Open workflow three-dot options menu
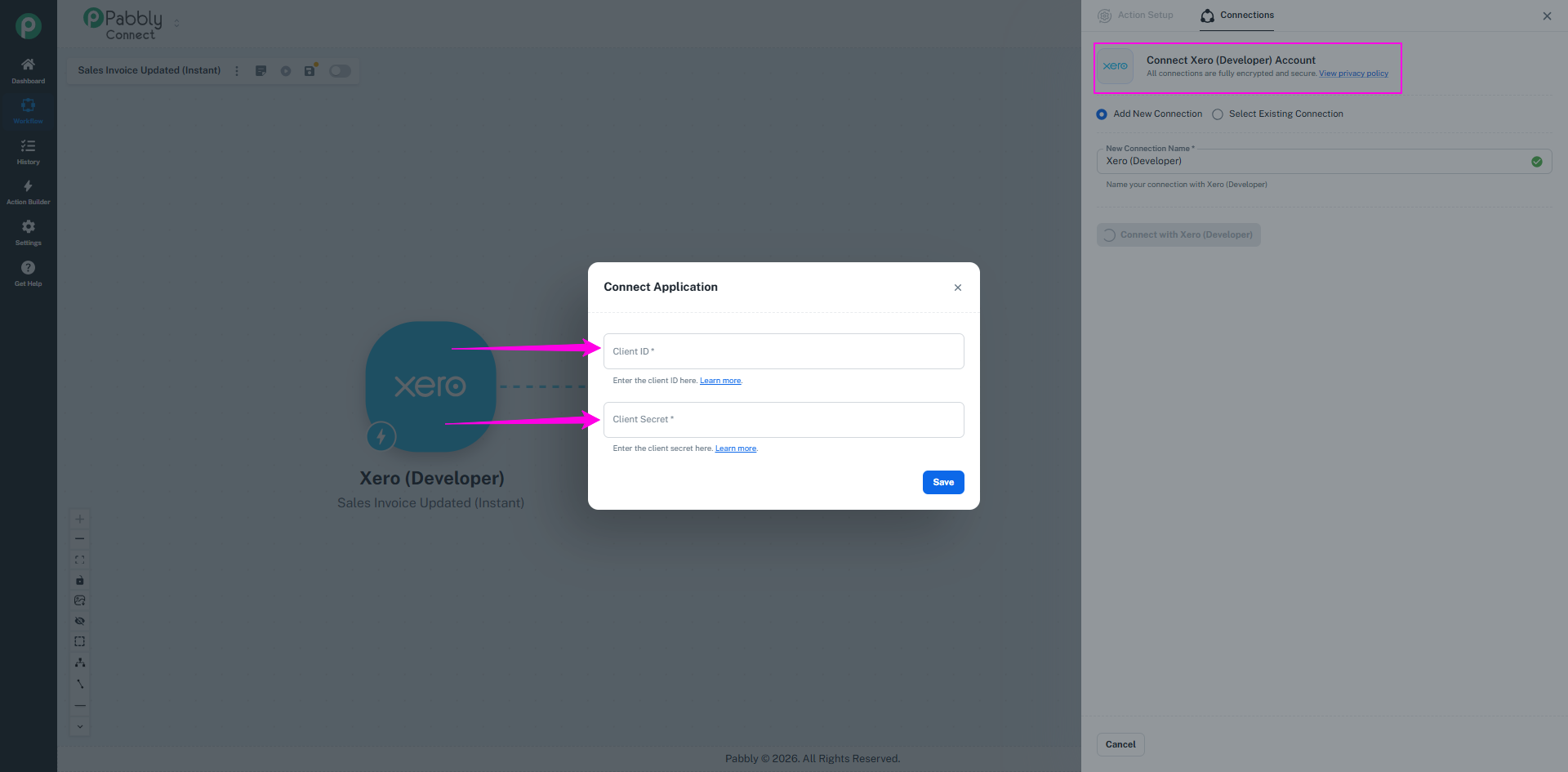The image size is (1568, 772). click(237, 71)
